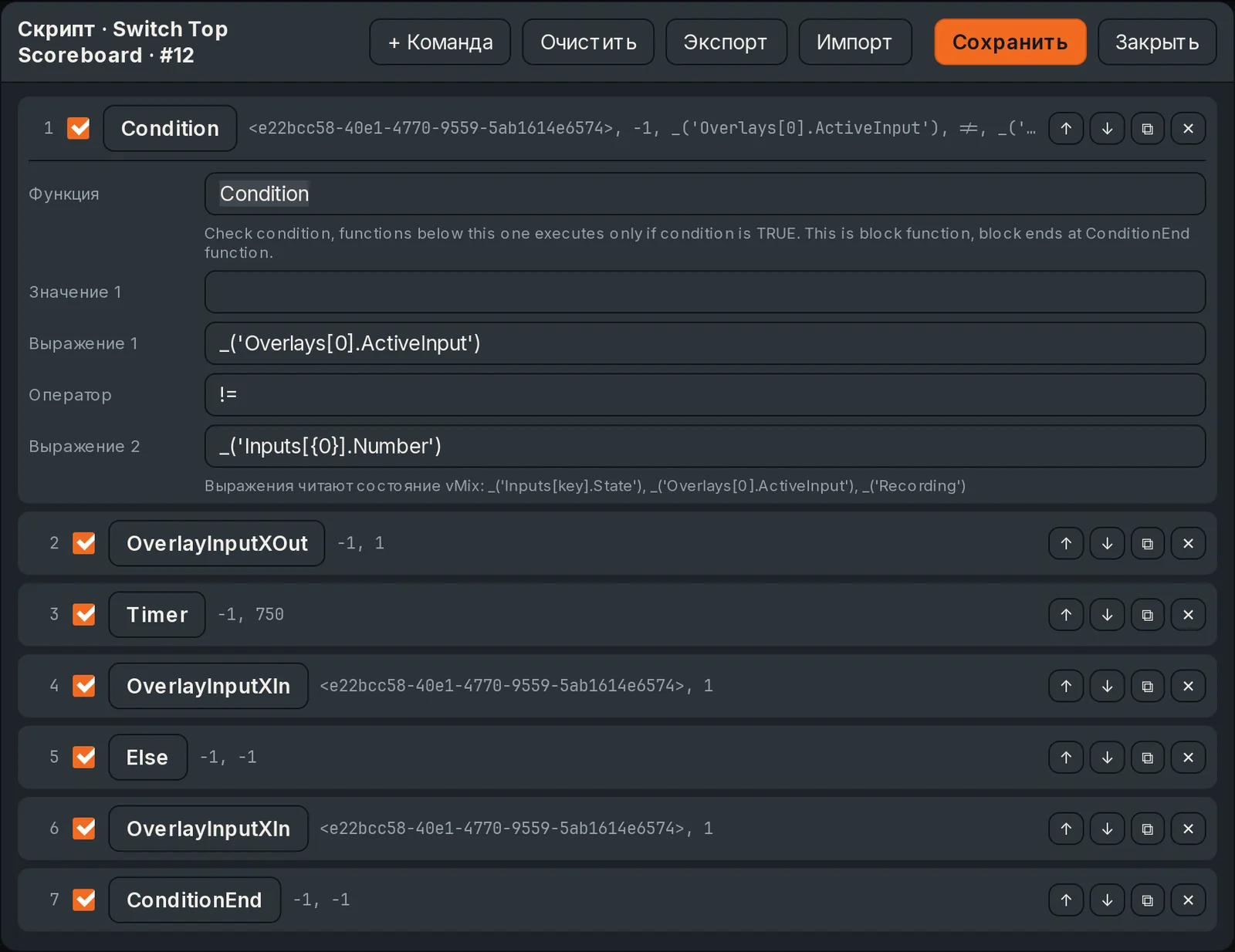Clear the script with Очистить
This screenshot has height=952, width=1235.
click(x=588, y=42)
